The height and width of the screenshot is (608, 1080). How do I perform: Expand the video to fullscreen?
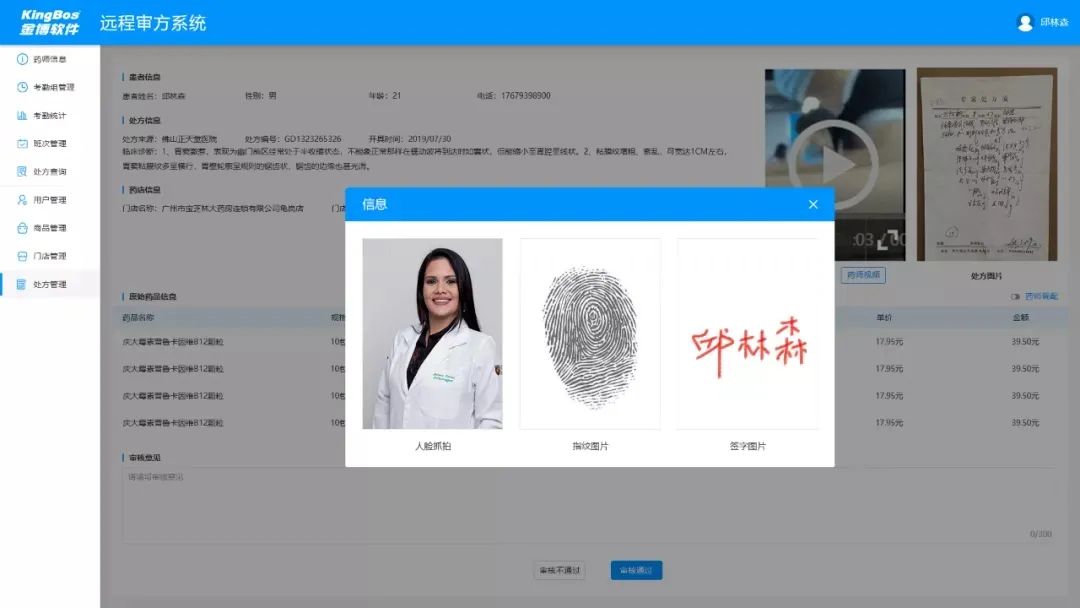[x=892, y=240]
